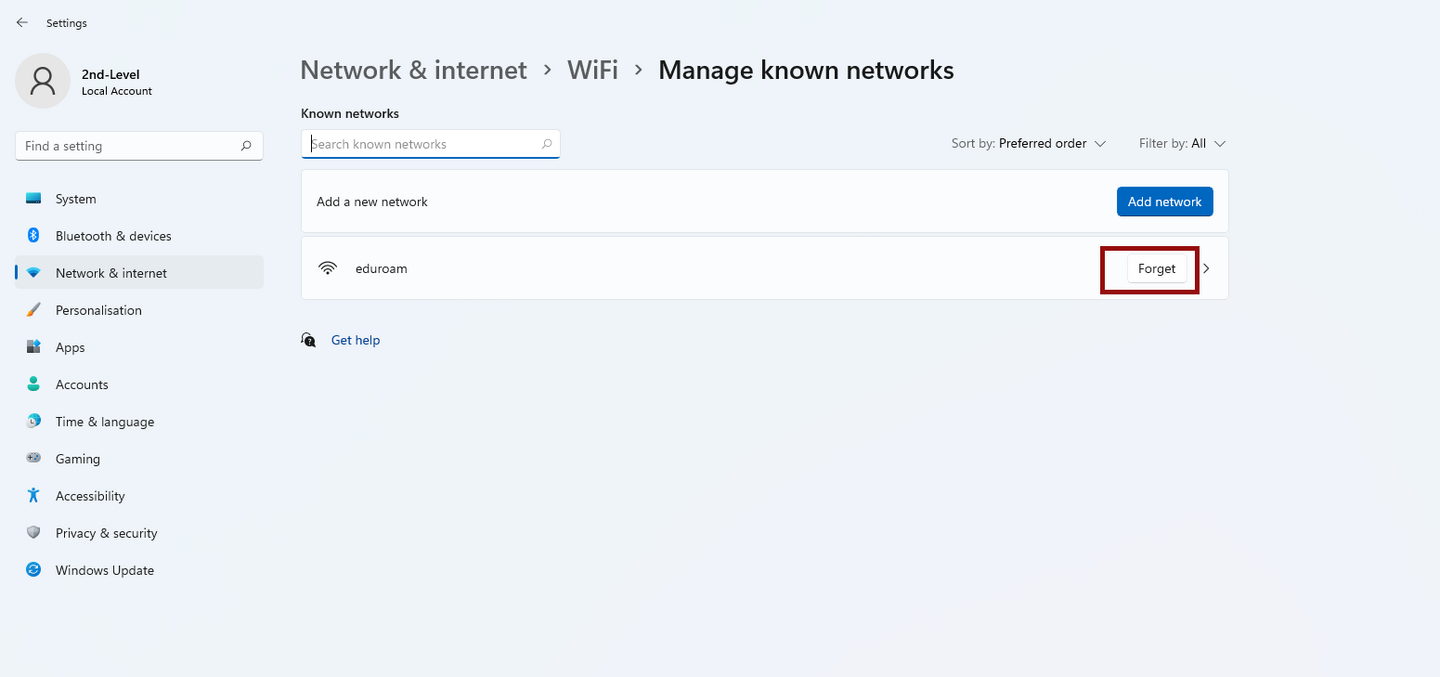Click the Add a new network label
The height and width of the screenshot is (677, 1440).
pyautogui.click(x=372, y=201)
